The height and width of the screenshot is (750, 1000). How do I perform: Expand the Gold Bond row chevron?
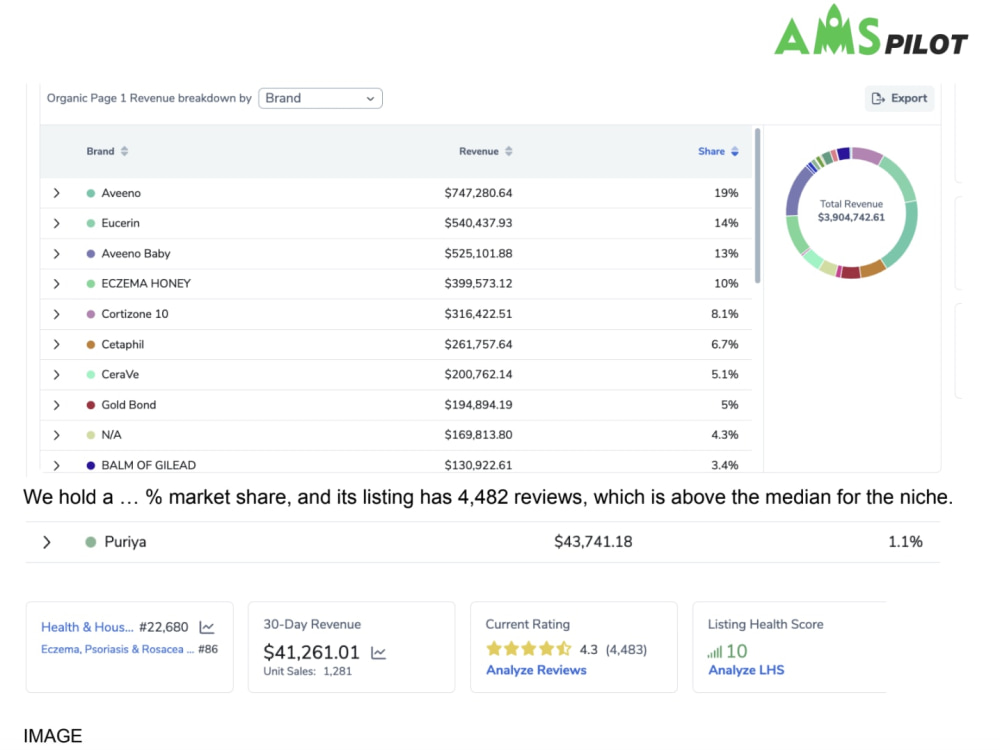click(x=56, y=405)
